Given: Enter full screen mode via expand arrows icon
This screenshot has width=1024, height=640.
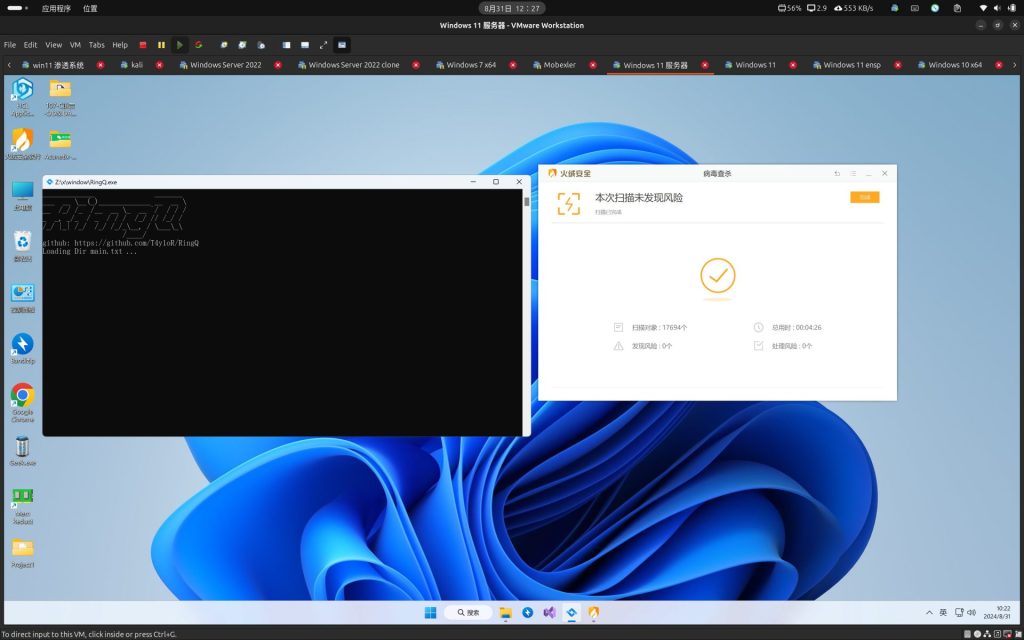Looking at the screenshot, I should pyautogui.click(x=323, y=45).
